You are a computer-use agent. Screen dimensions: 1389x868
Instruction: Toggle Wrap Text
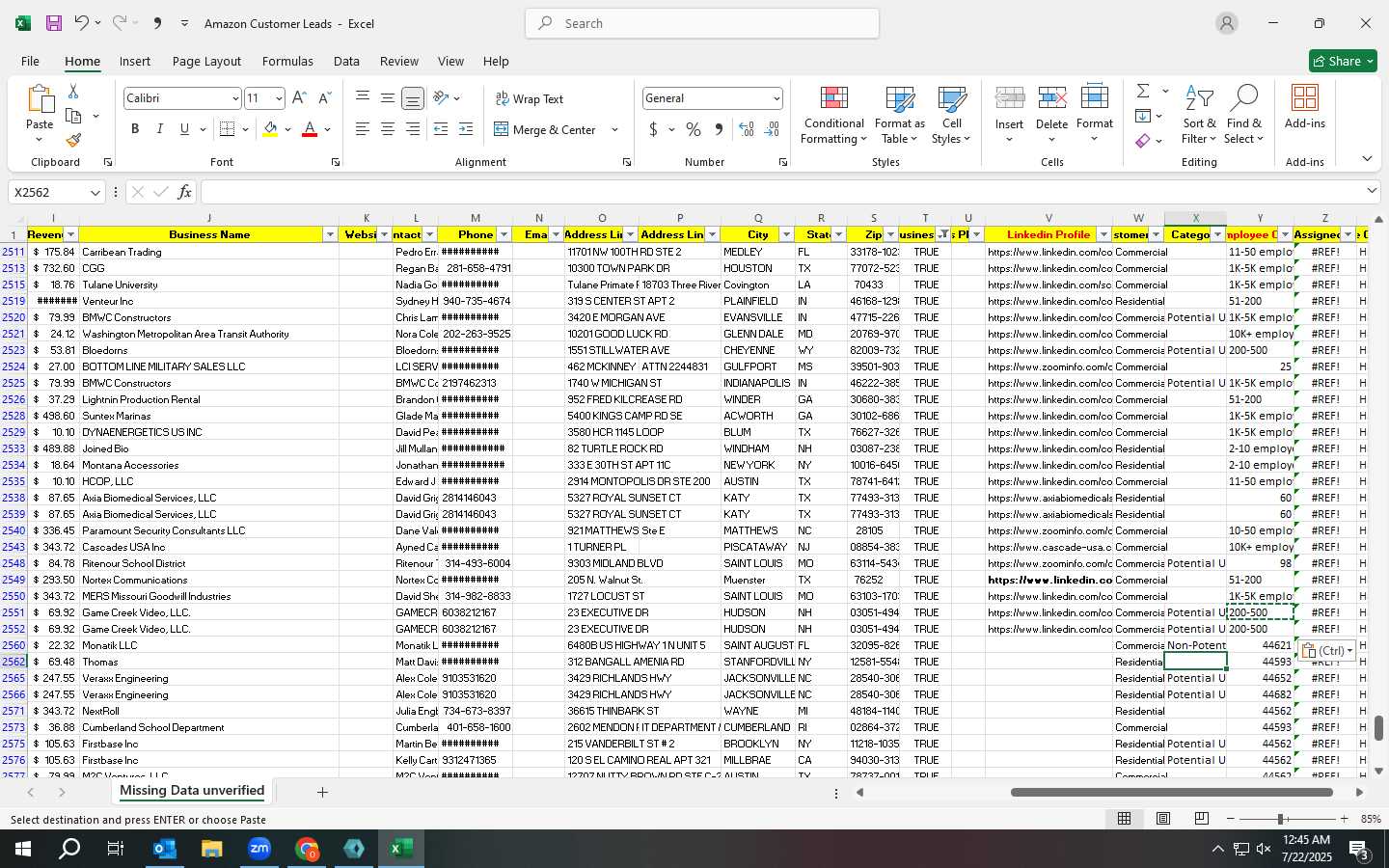click(529, 98)
